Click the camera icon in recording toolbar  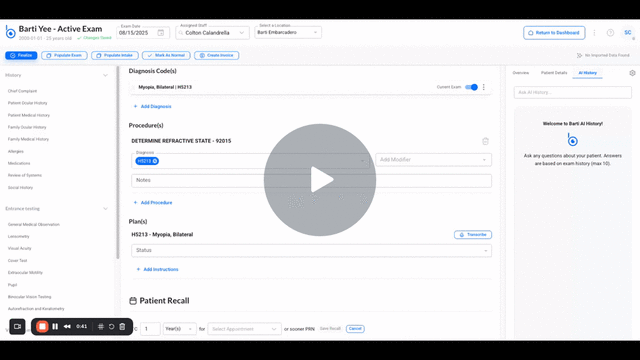(x=17, y=327)
